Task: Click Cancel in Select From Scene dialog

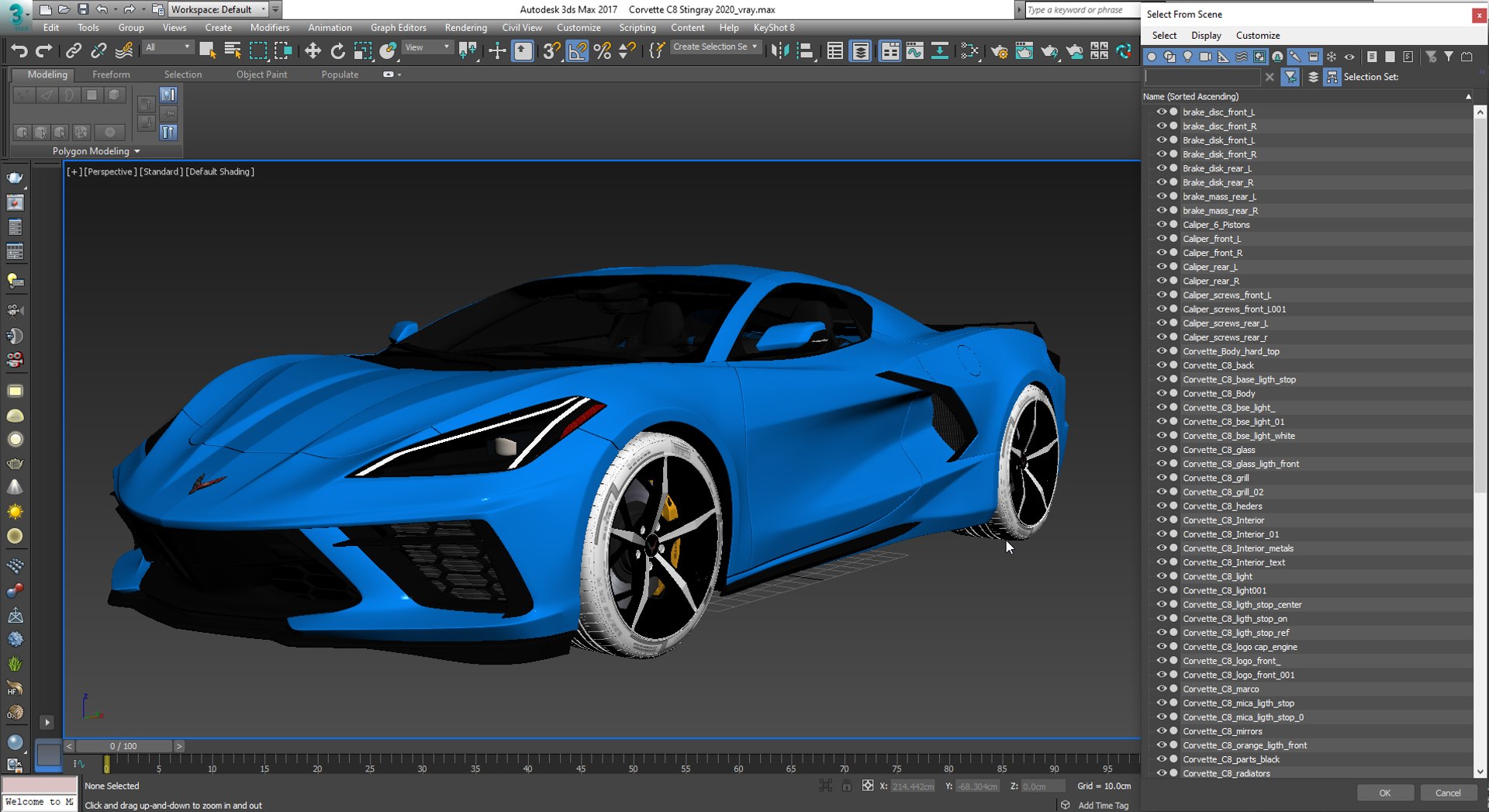Action: pyautogui.click(x=1447, y=793)
